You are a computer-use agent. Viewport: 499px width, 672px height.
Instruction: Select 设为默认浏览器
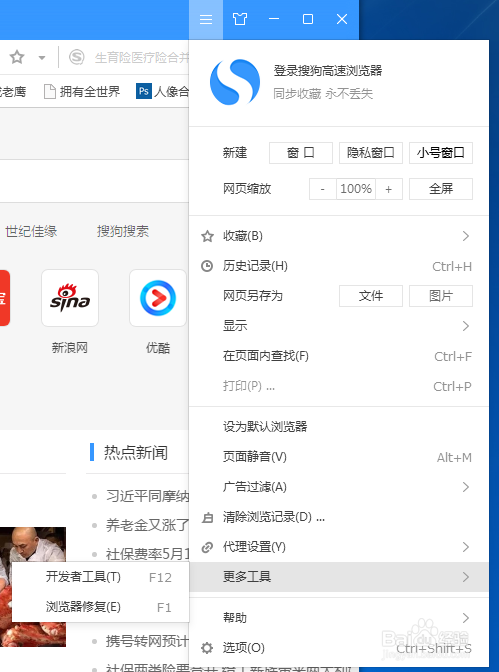tap(339, 427)
